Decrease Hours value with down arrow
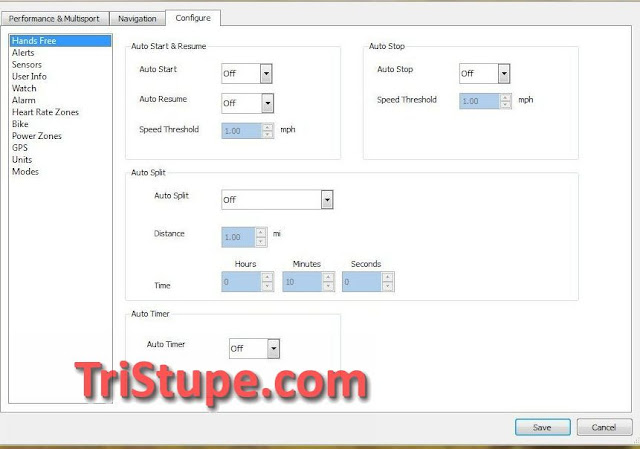640x449 pixels. (x=267, y=287)
